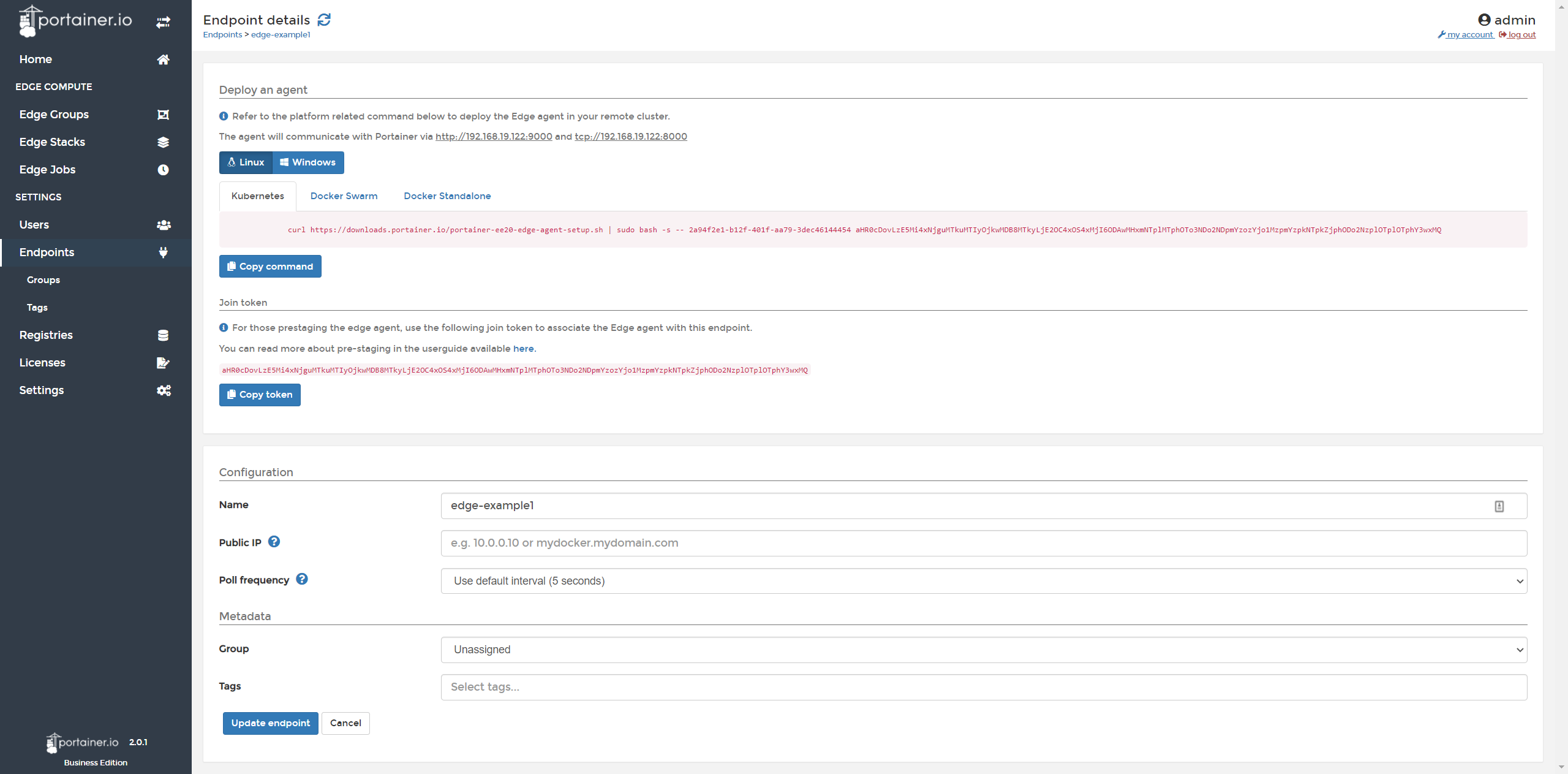Switch platform to Windows
Screen dimensions: 1568x774
[308, 162]
